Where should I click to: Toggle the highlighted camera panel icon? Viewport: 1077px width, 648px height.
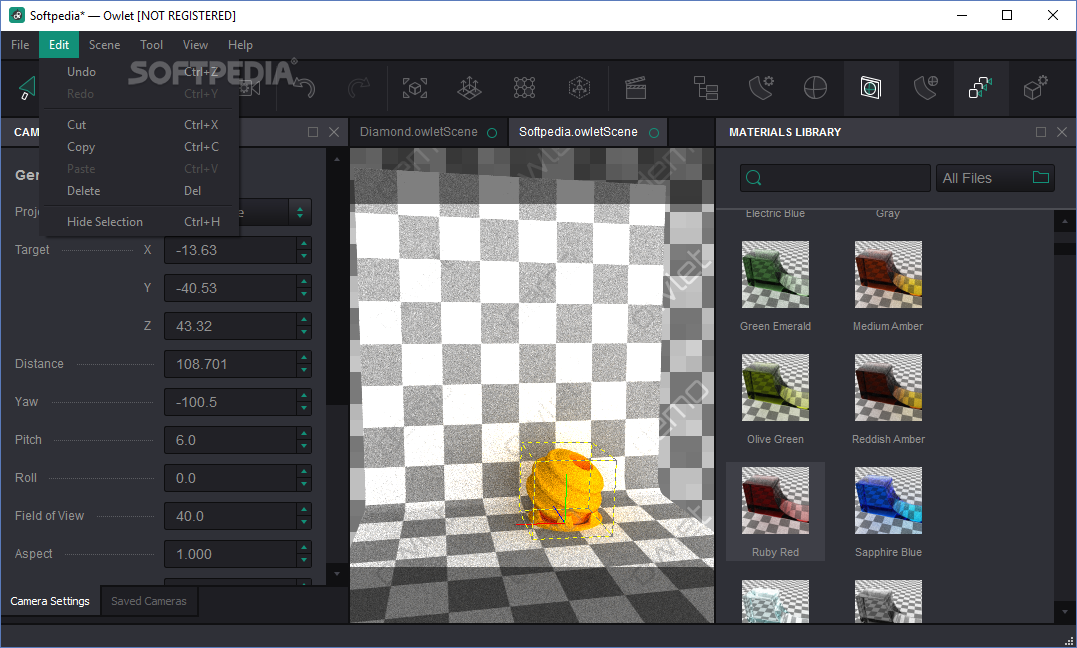pos(871,88)
